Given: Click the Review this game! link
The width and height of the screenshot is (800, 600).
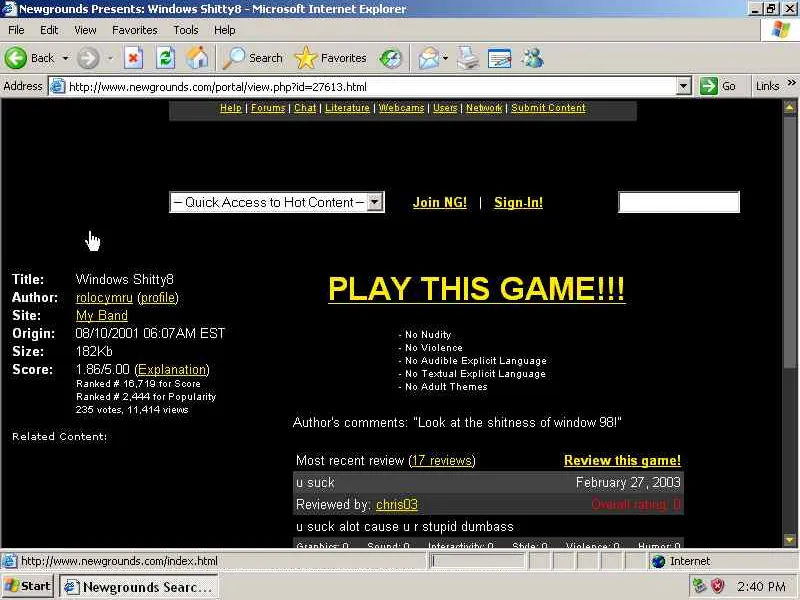Looking at the screenshot, I should 622,460.
